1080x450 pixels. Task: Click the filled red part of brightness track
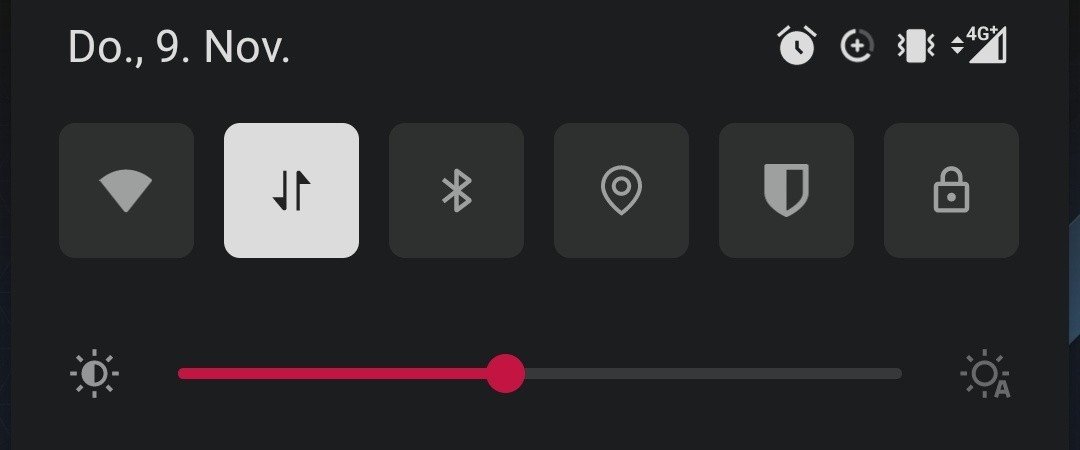[x=333, y=374]
